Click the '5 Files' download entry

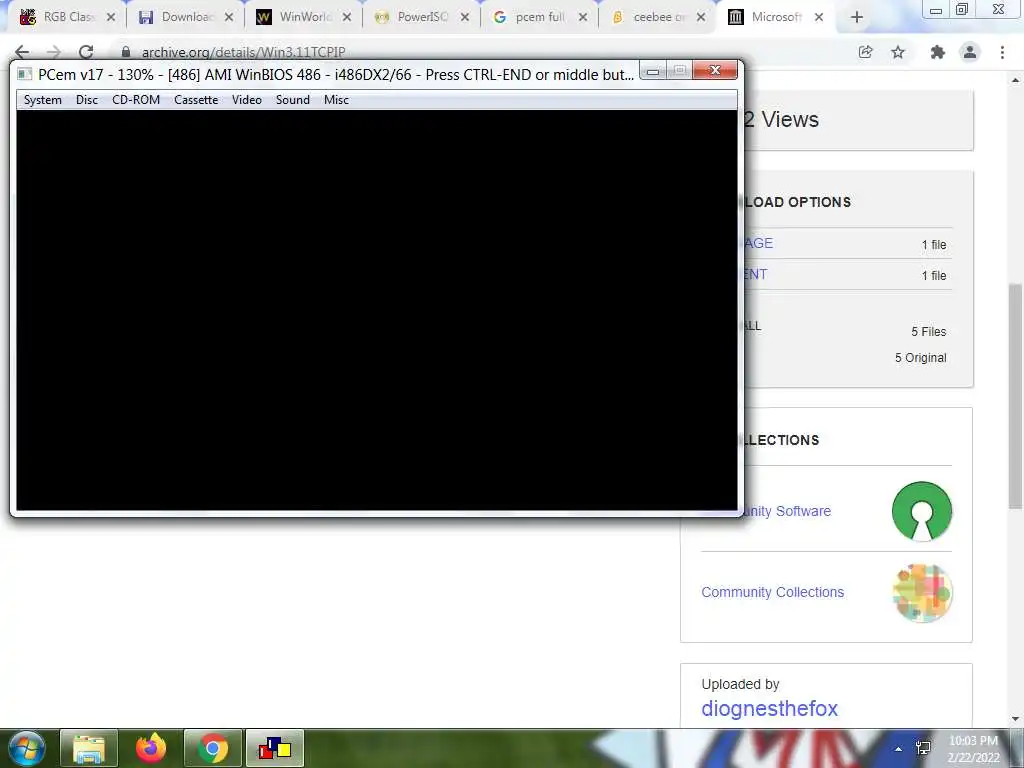[928, 332]
